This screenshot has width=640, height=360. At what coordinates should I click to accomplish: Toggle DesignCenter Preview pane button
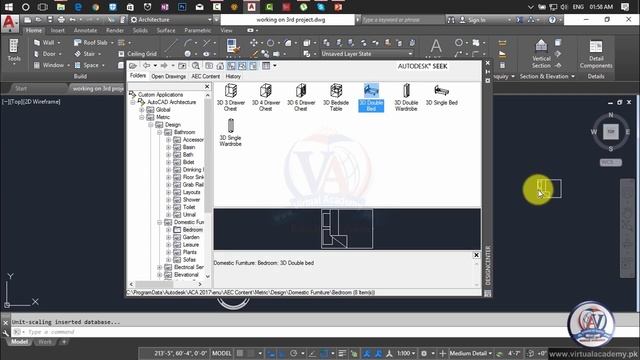coord(242,66)
